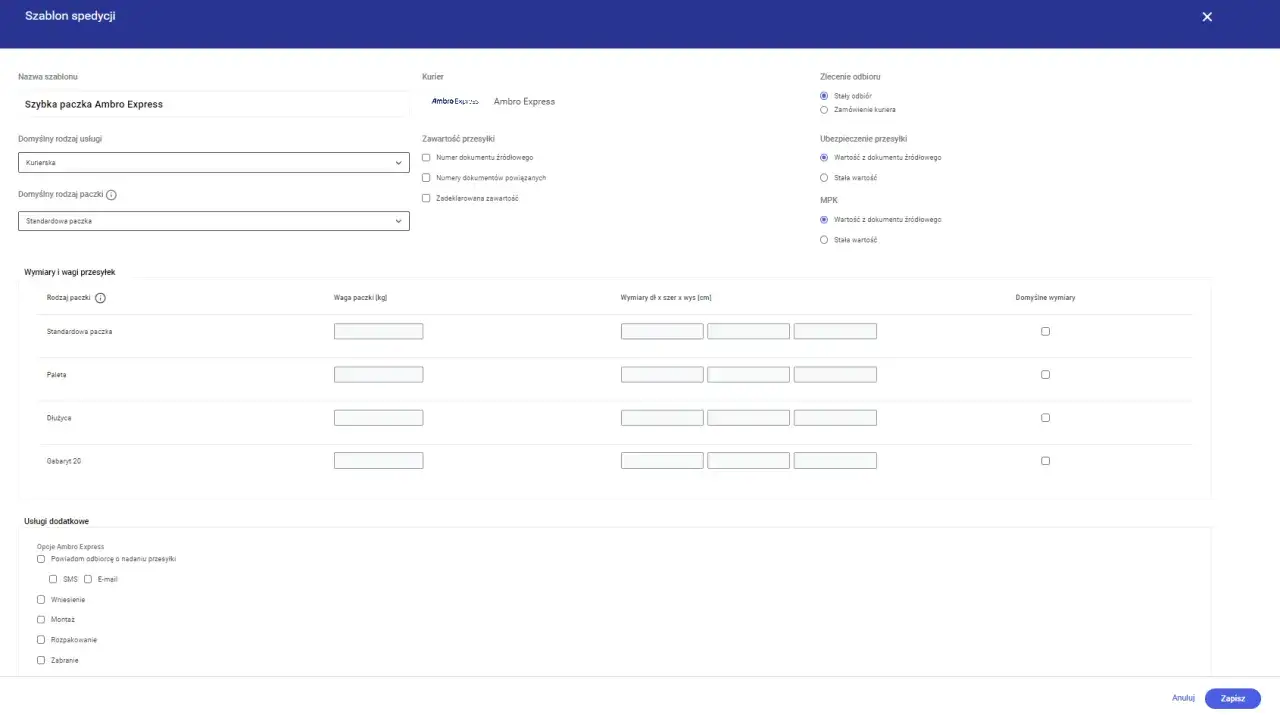Check the Montaż service
The height and width of the screenshot is (715, 1280).
tap(41, 620)
